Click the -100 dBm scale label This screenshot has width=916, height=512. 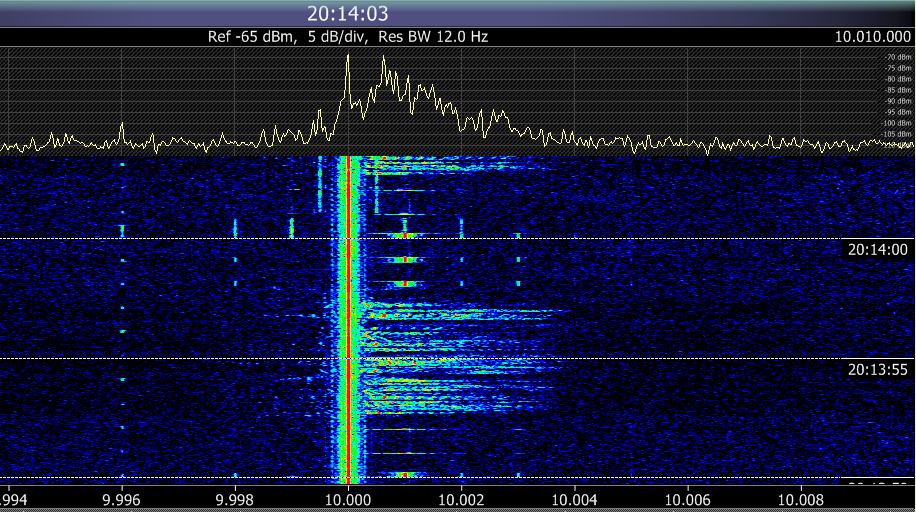897,123
